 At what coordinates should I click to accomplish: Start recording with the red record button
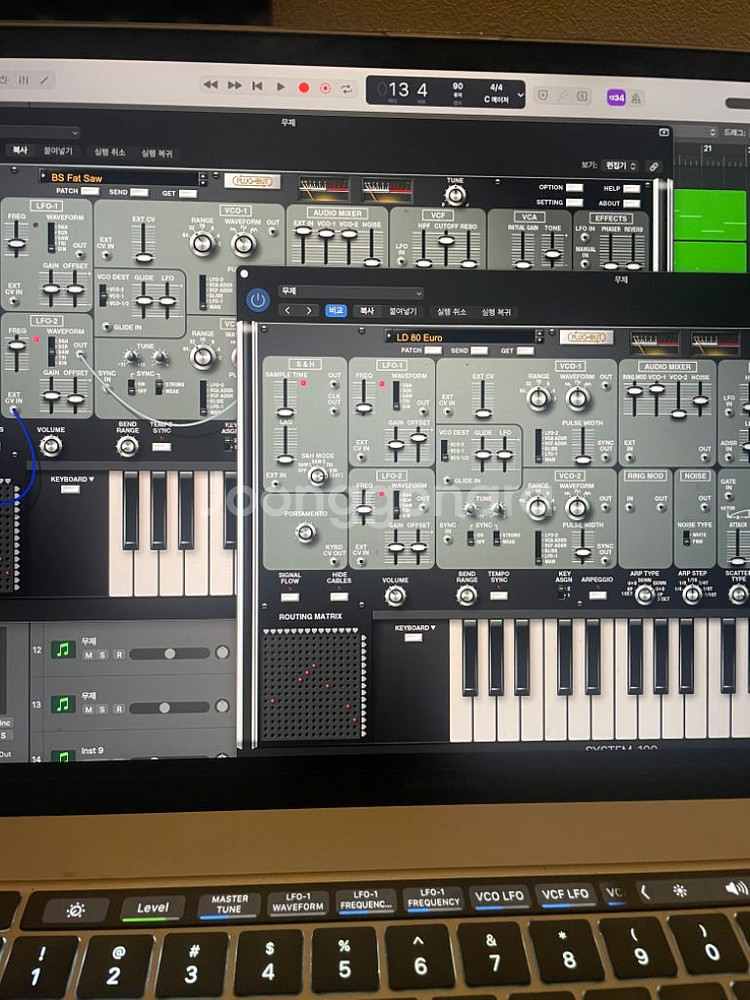[x=304, y=87]
